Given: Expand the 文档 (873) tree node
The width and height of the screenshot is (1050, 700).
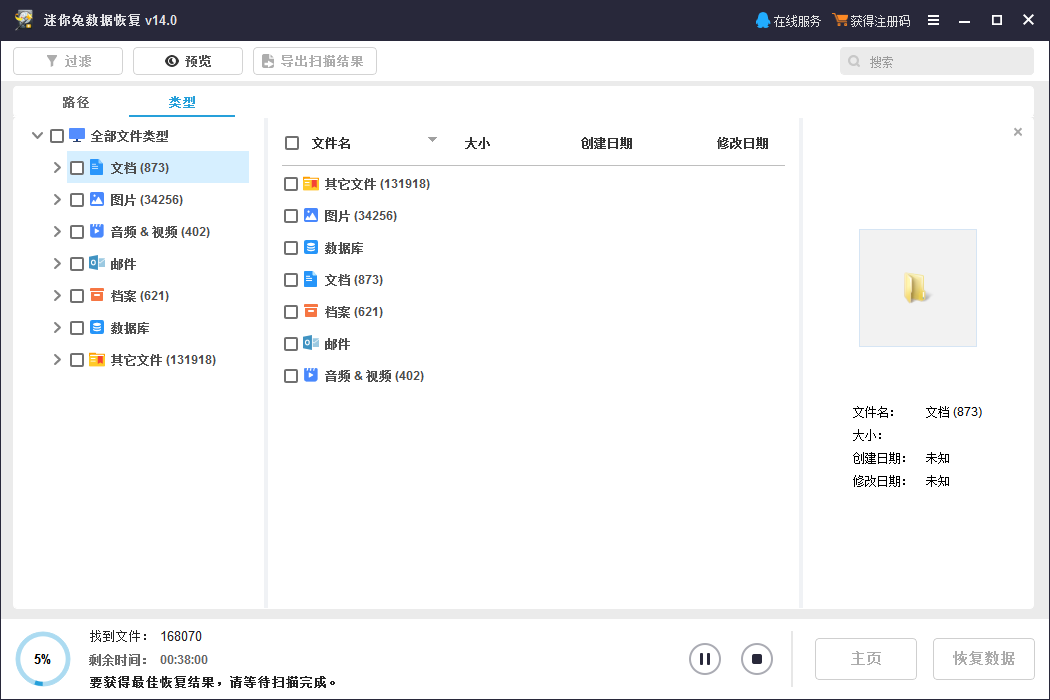Looking at the screenshot, I should (x=57, y=168).
